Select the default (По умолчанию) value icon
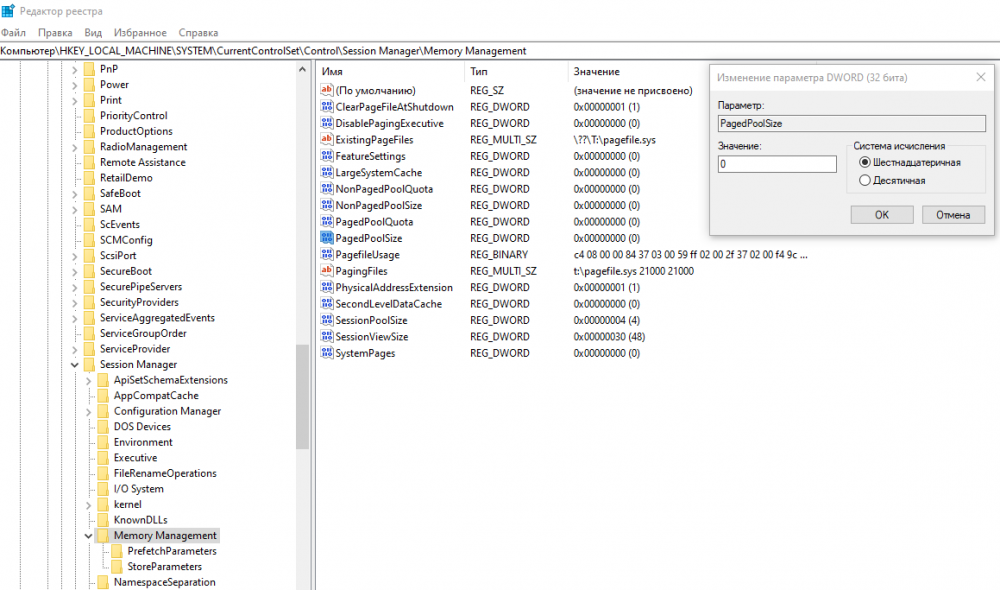 (x=326, y=91)
